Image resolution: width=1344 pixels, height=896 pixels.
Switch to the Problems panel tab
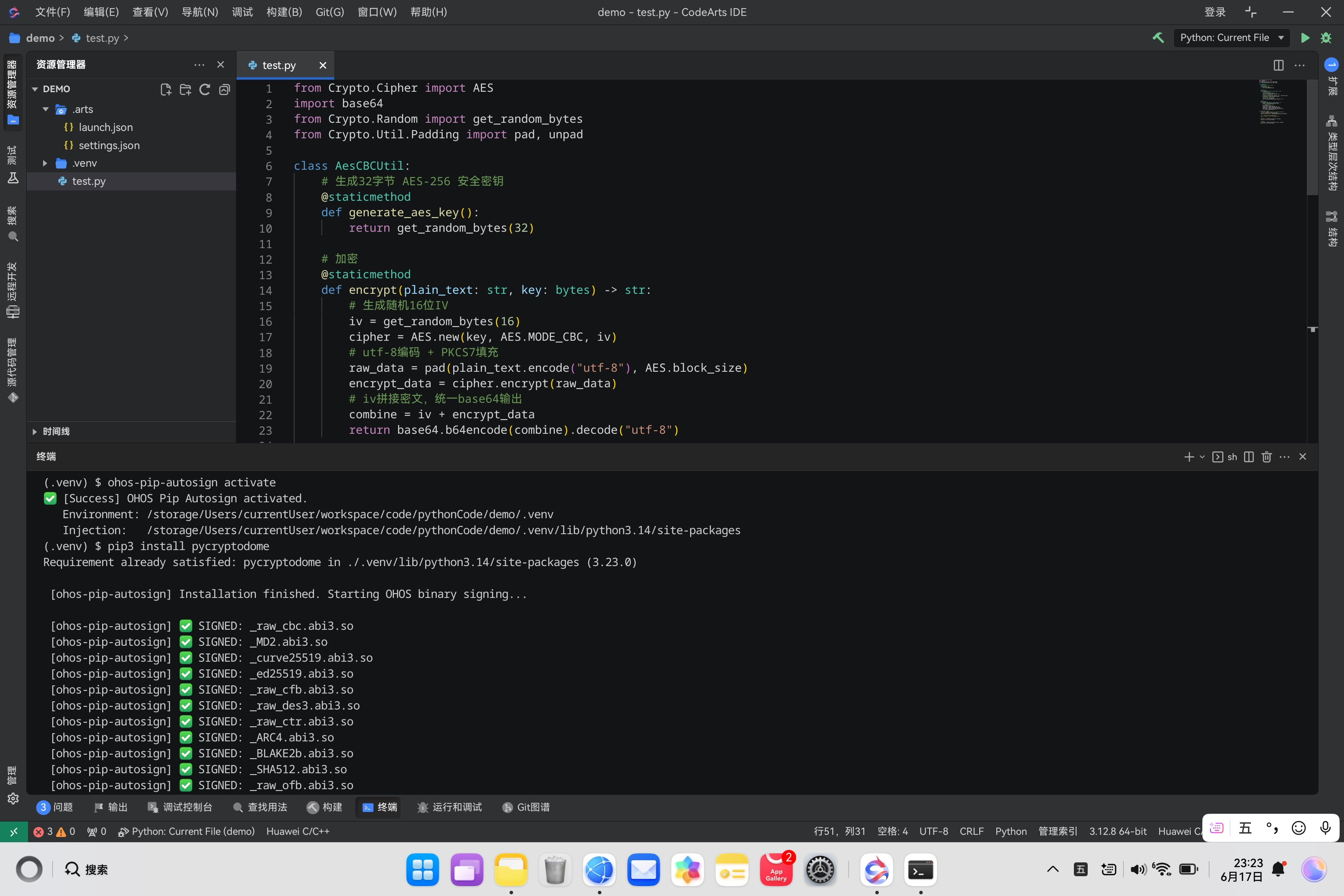coord(55,807)
